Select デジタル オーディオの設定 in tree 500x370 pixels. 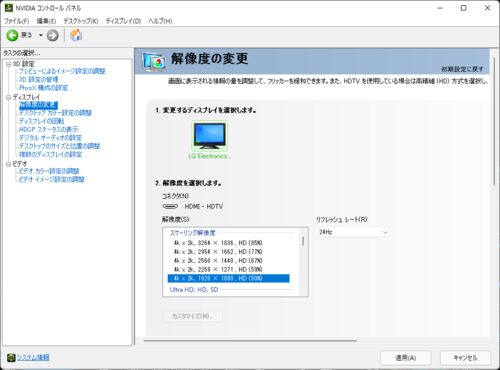point(50,138)
